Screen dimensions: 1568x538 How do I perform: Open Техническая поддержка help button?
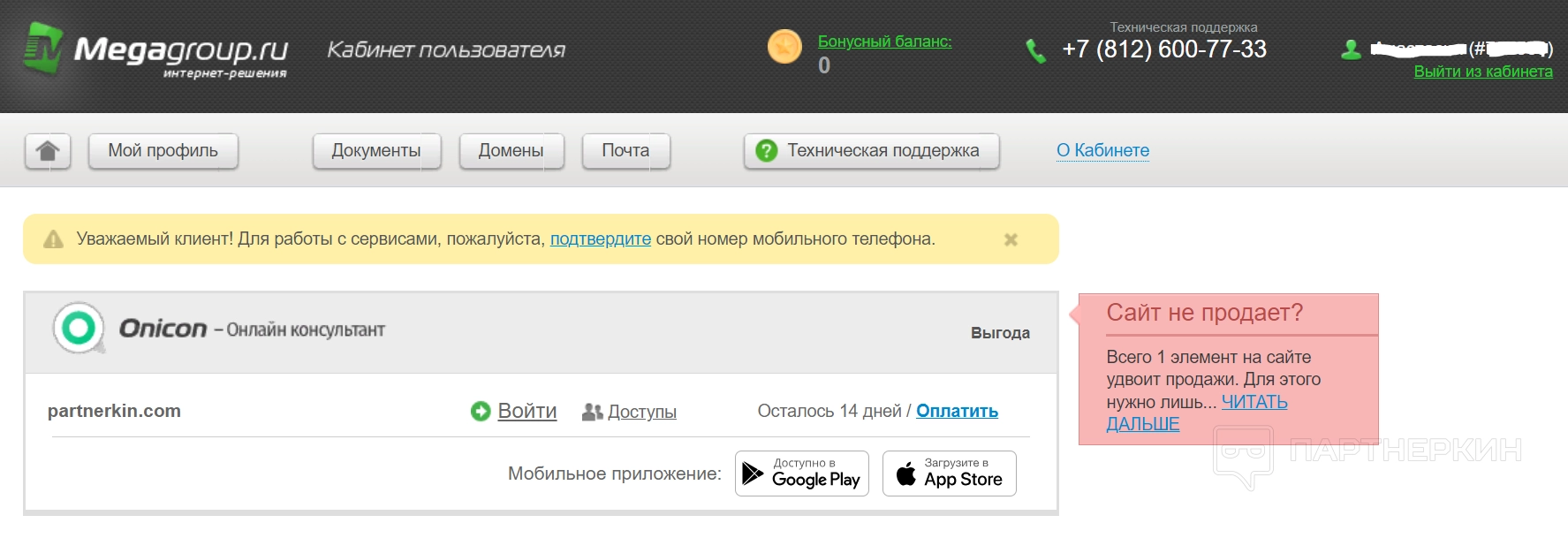[871, 151]
